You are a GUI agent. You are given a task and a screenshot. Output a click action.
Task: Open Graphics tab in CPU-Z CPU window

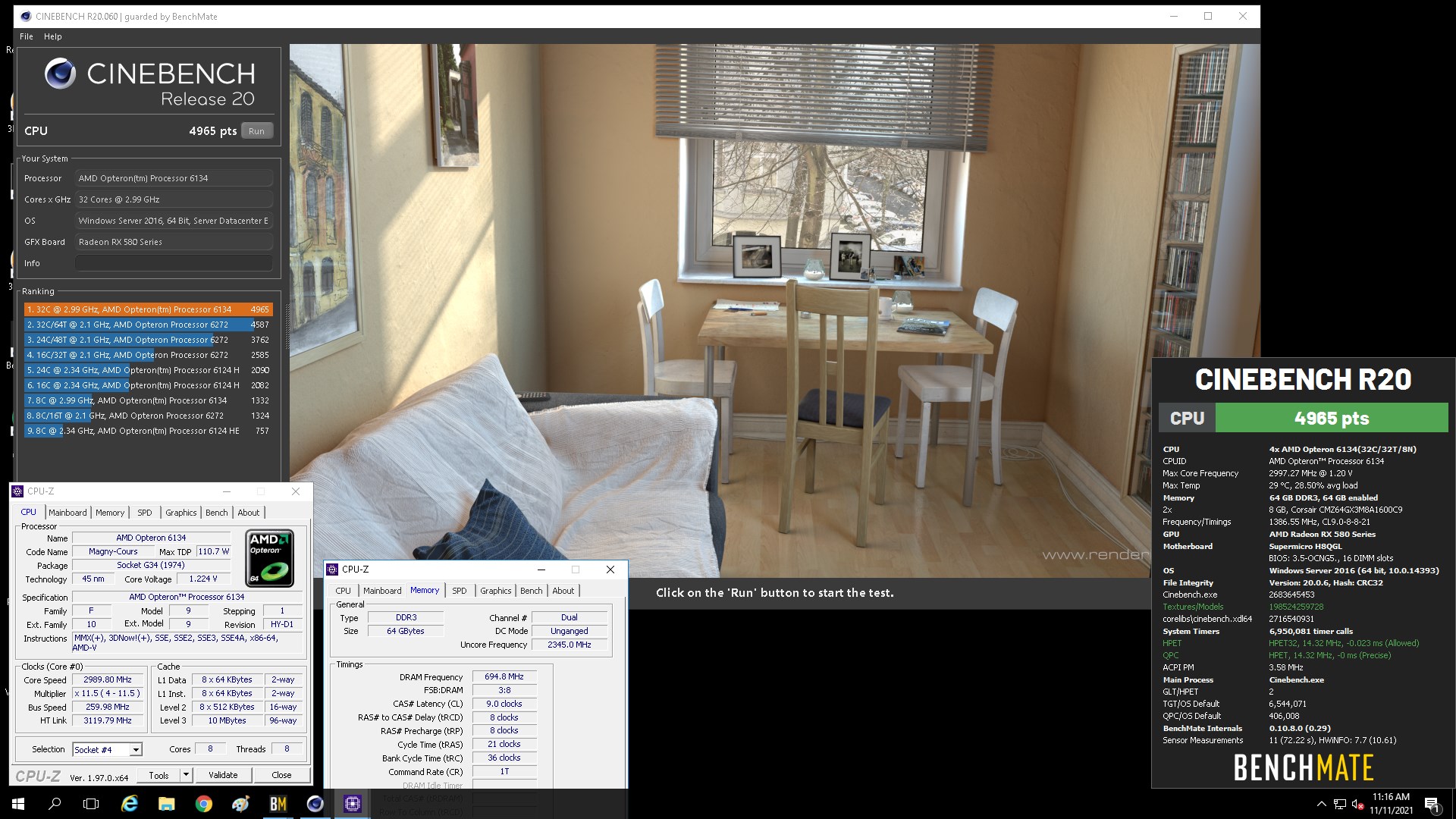(x=181, y=513)
